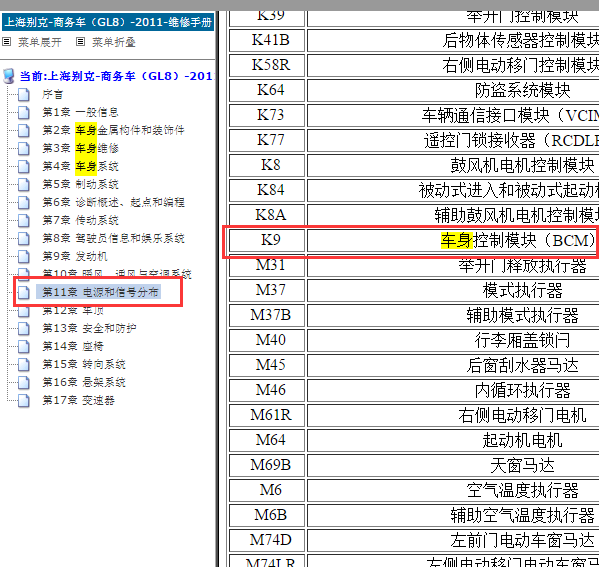Select the root node 当前:上海别克-商务车（GL8）
This screenshot has width=599, height=567.
click(x=117, y=76)
